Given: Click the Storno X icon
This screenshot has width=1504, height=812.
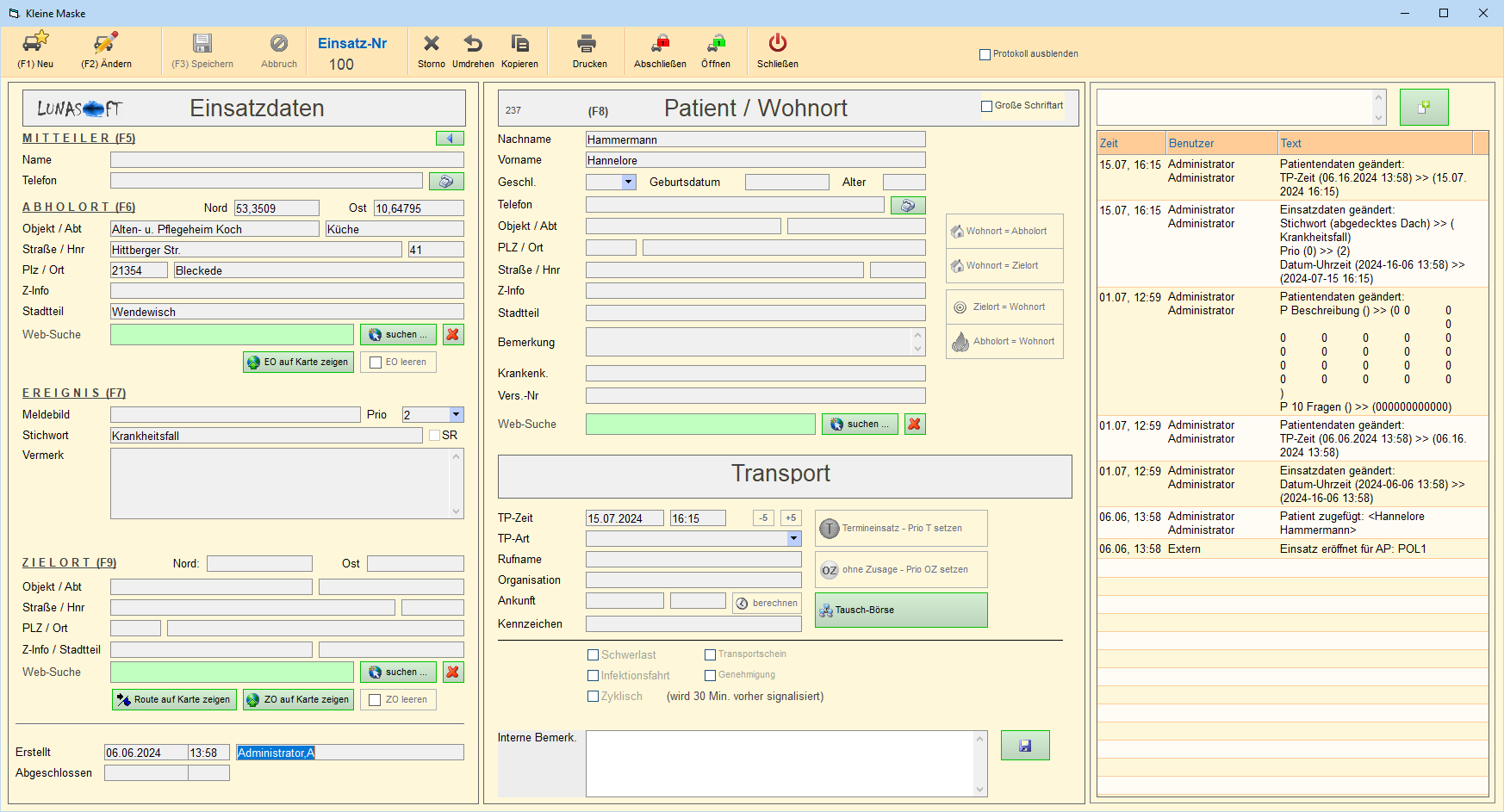Looking at the screenshot, I should (432, 43).
